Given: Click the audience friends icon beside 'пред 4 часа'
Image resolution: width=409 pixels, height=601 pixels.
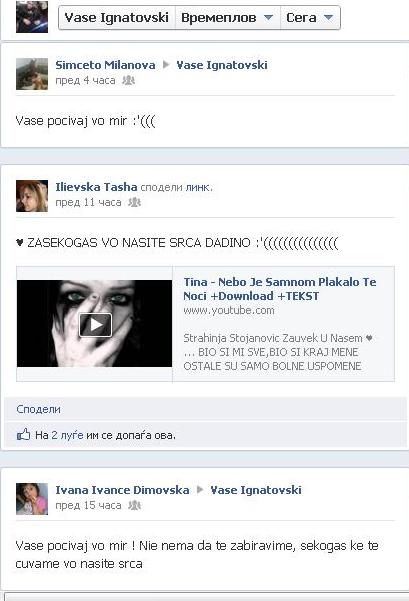Looking at the screenshot, I should tap(128, 80).
